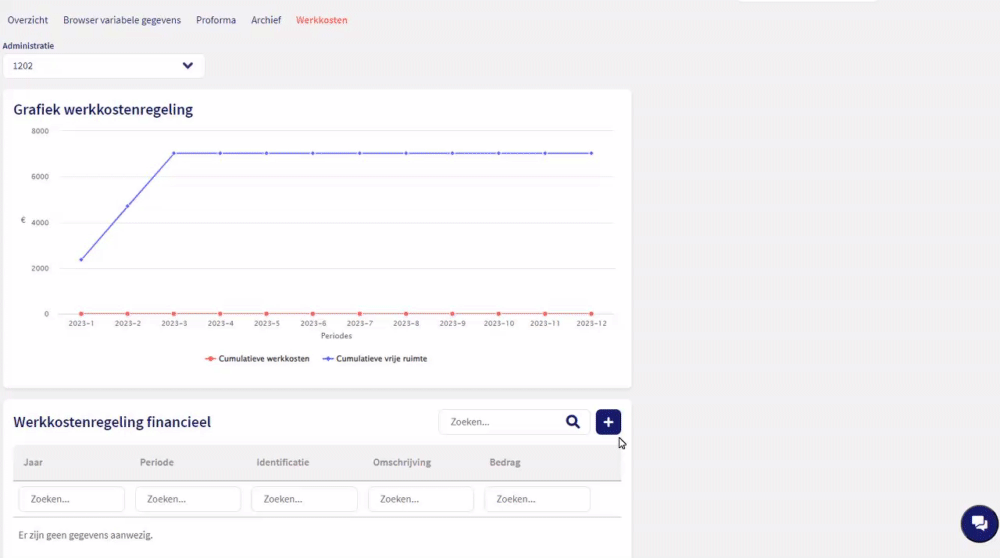Go to the Archief tab
This screenshot has height=558, width=1000.
[x=266, y=20]
